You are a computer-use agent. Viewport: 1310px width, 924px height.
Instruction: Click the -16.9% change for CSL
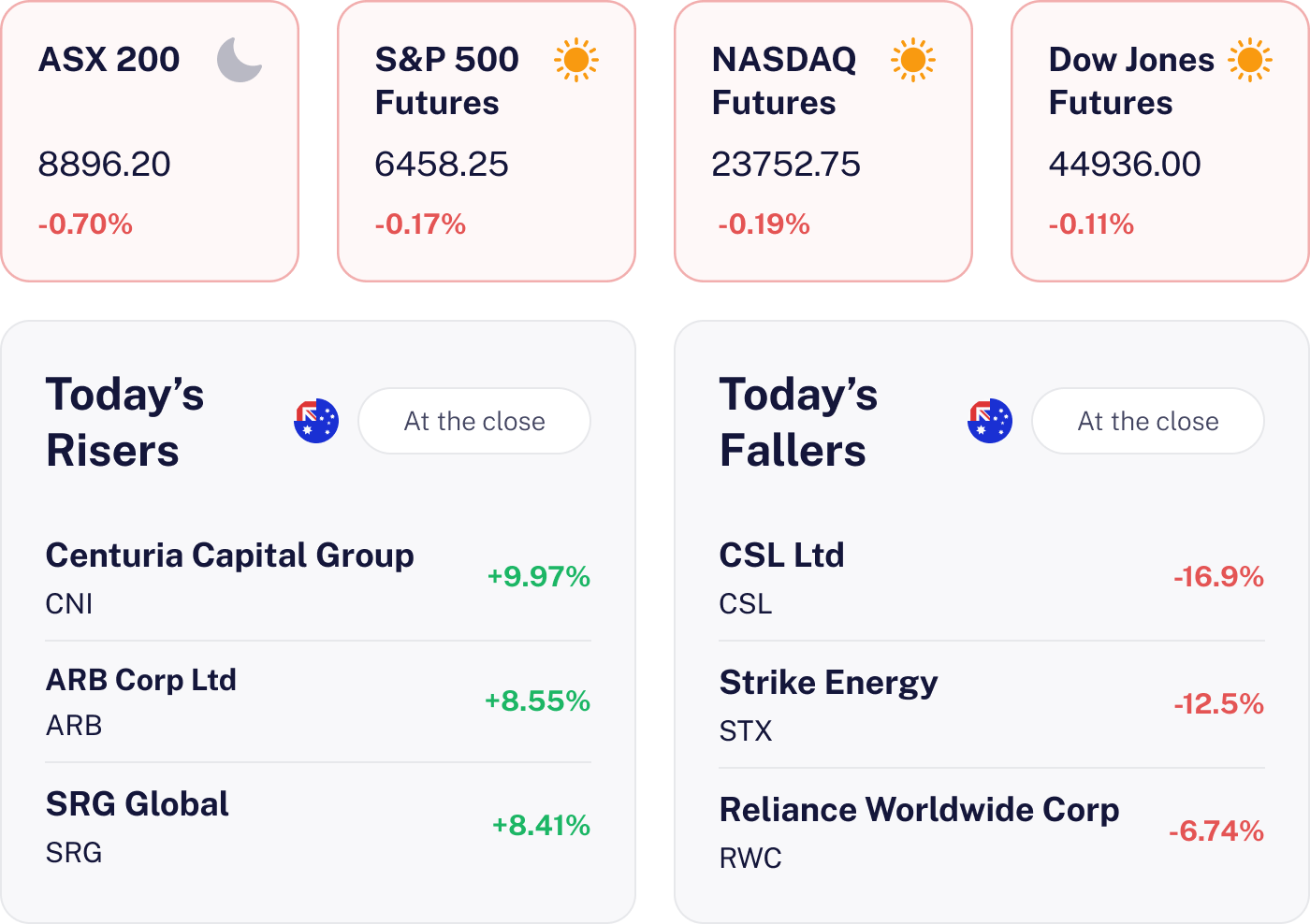coord(1218,577)
